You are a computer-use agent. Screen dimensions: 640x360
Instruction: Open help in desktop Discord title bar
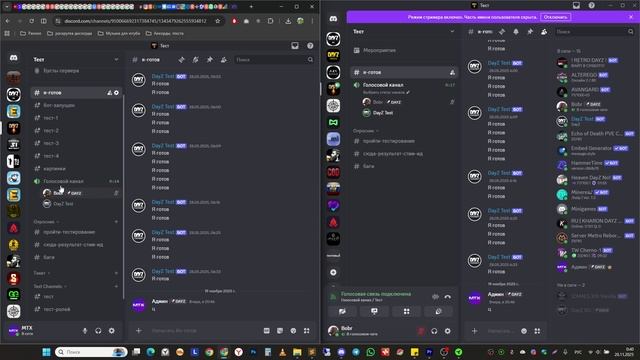pyautogui.click(x=591, y=5)
